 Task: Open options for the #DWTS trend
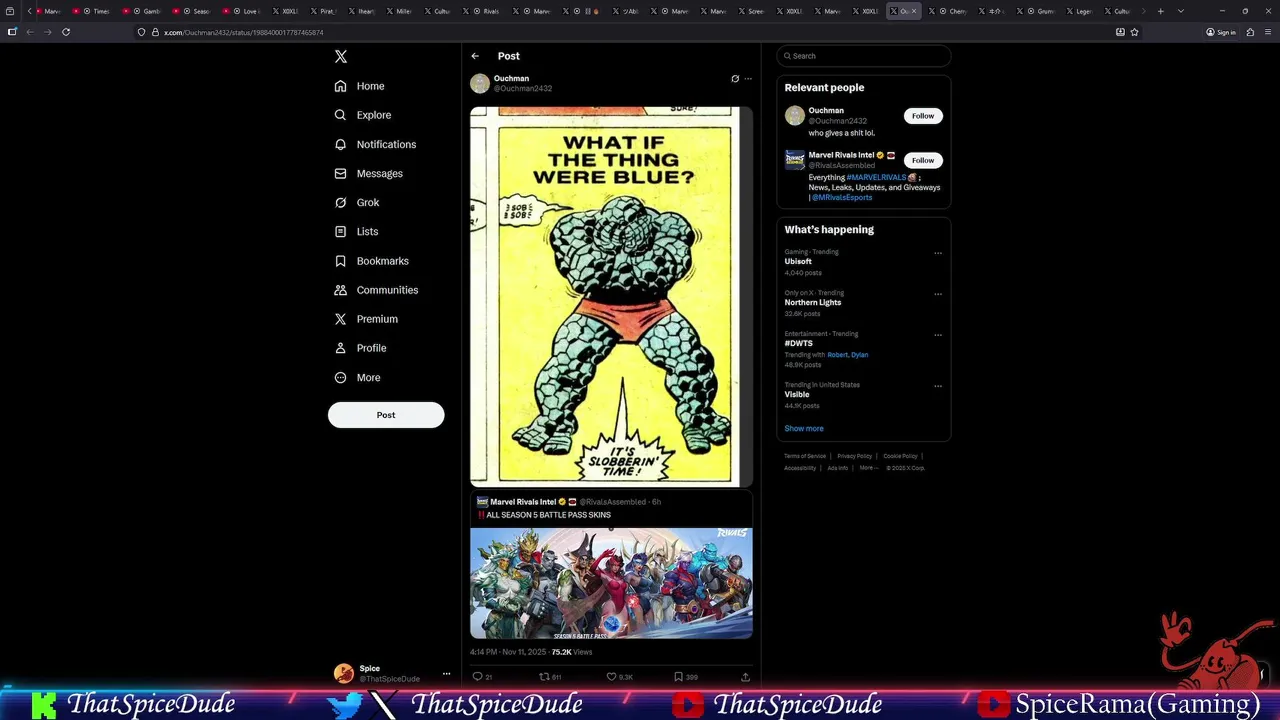tap(938, 335)
